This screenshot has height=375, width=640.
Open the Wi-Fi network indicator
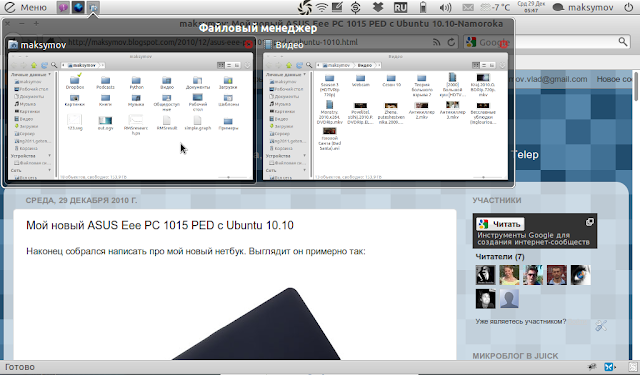[322, 7]
